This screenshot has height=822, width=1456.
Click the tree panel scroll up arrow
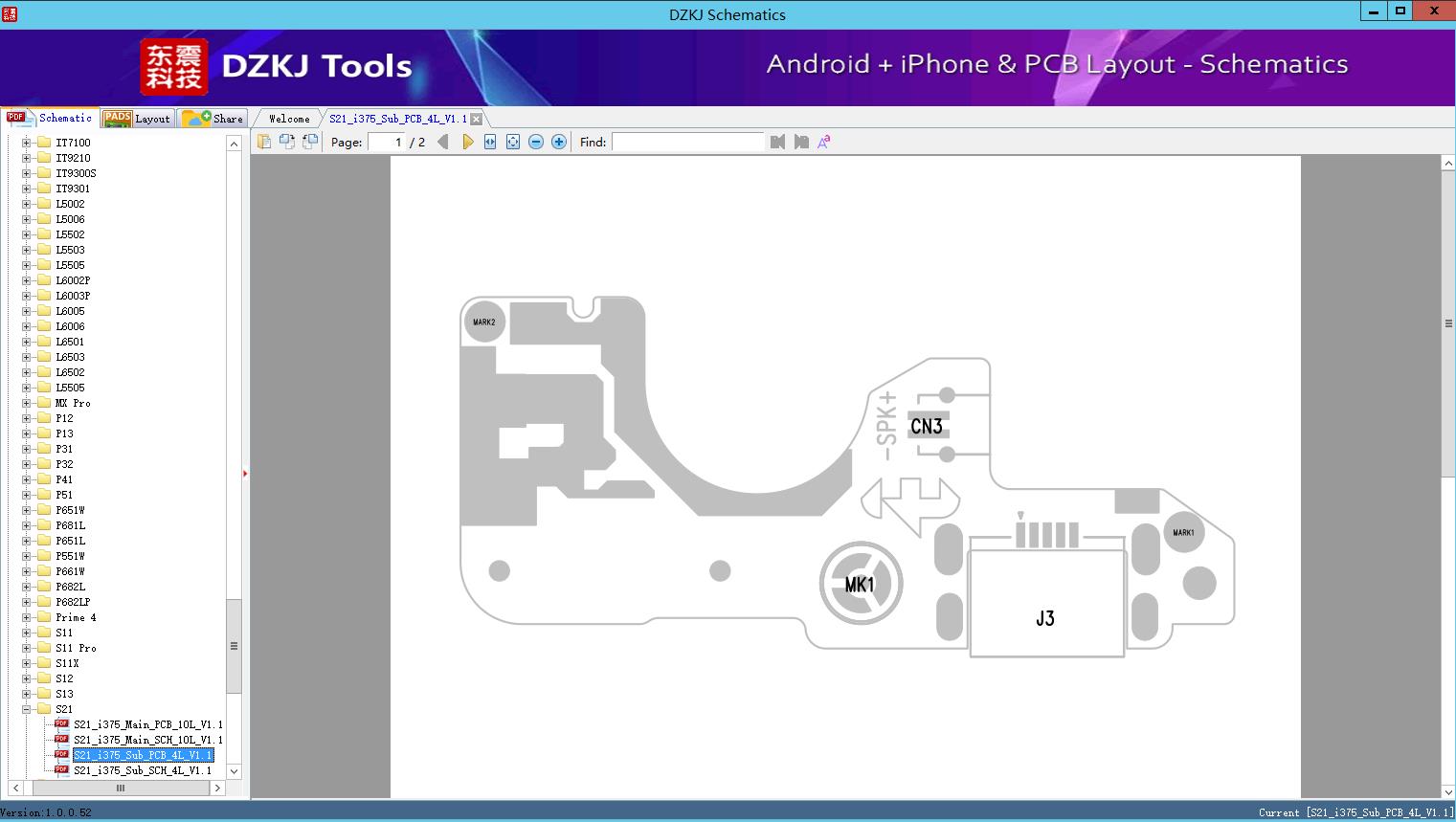coord(234,144)
